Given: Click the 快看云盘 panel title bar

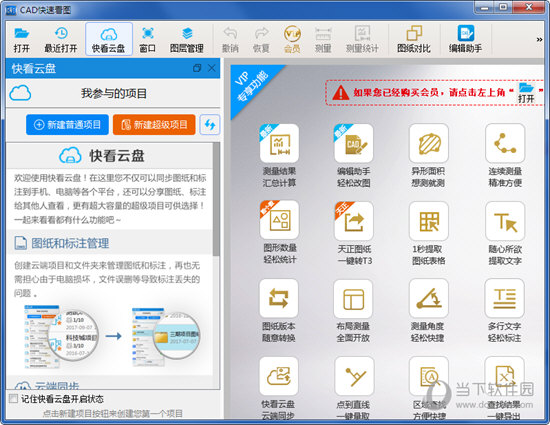Looking at the screenshot, I should (x=113, y=68).
